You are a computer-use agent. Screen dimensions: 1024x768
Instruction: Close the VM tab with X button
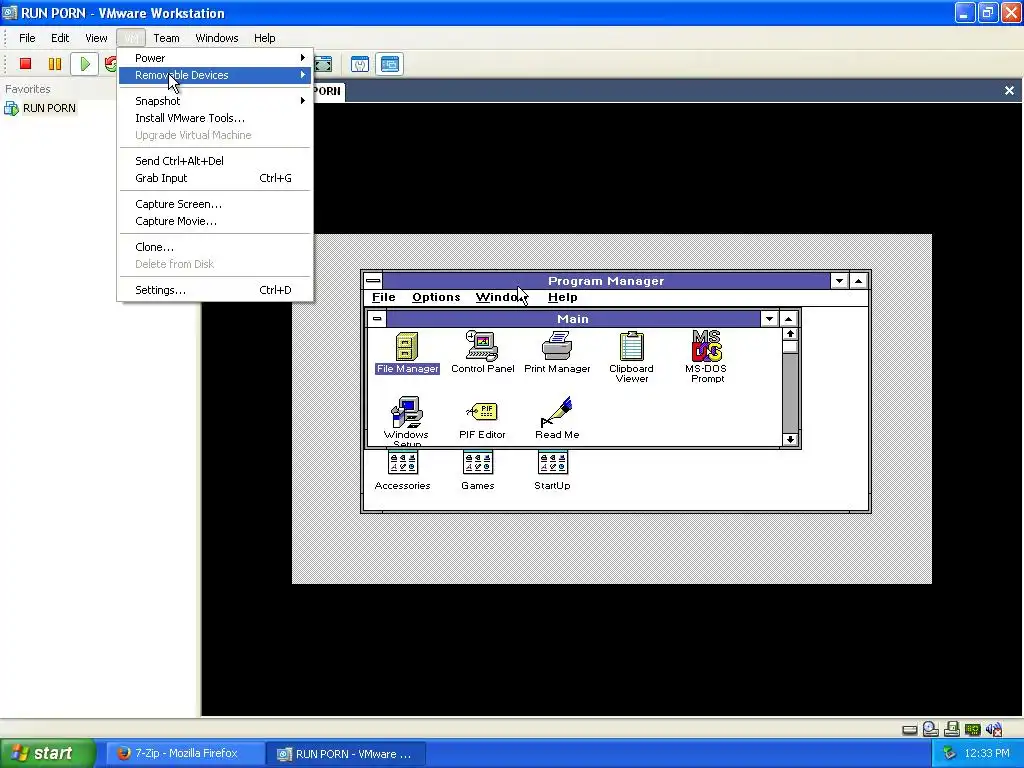pyautogui.click(x=1009, y=91)
